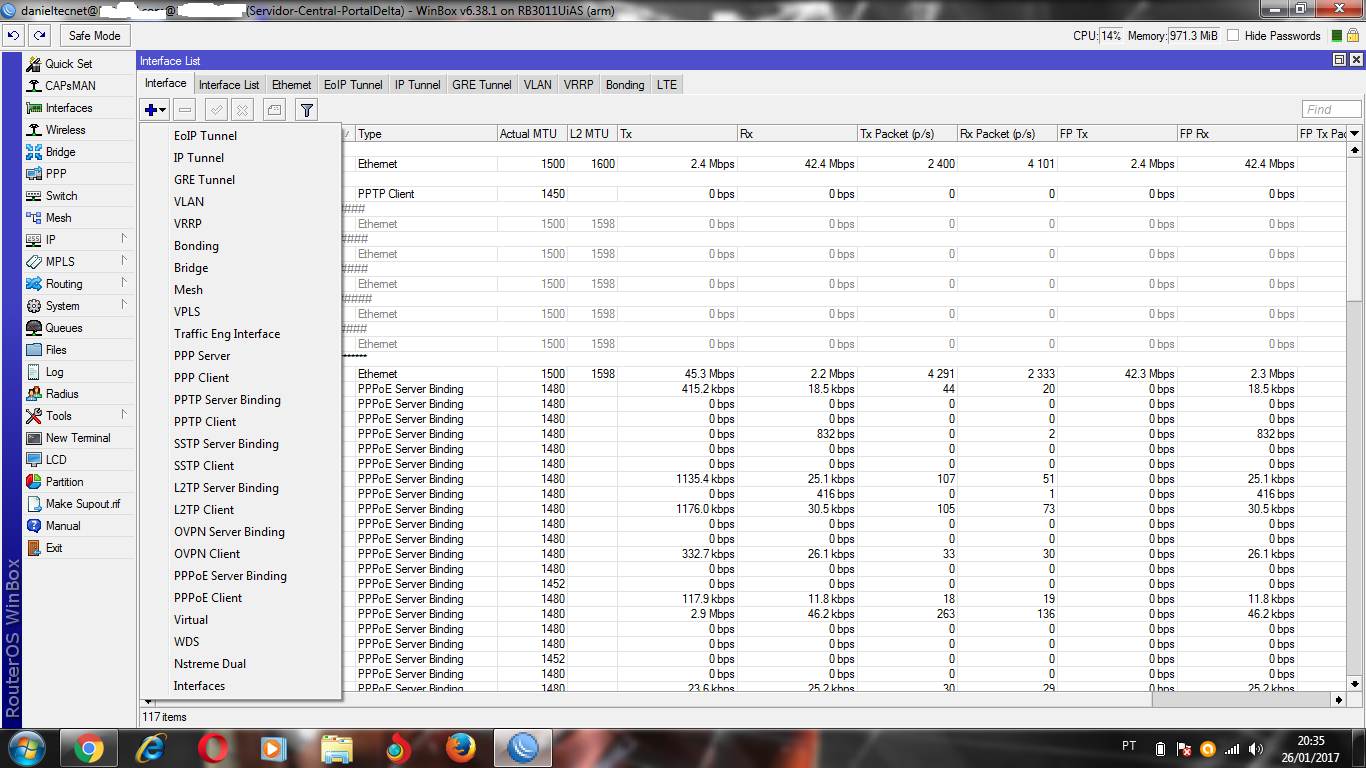Open Mesh in the left sidebar
Image resolution: width=1366 pixels, height=768 pixels.
79,218
